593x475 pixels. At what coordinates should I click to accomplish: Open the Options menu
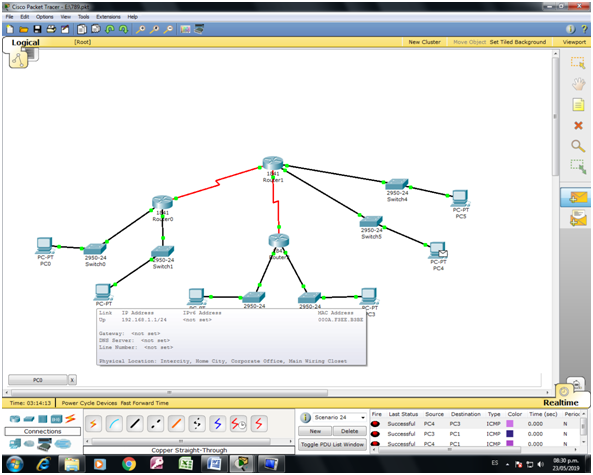45,17
